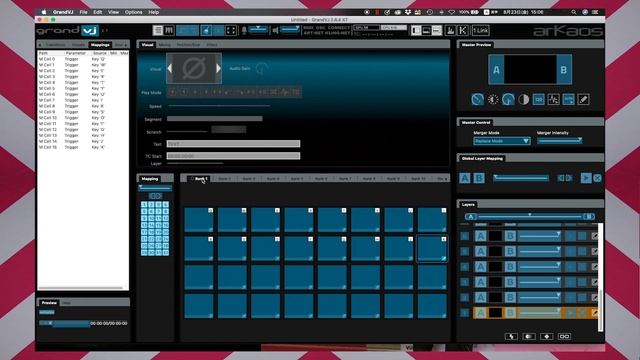The image size is (640, 360).
Task: Click the Link button in toolbar
Action: point(480,30)
